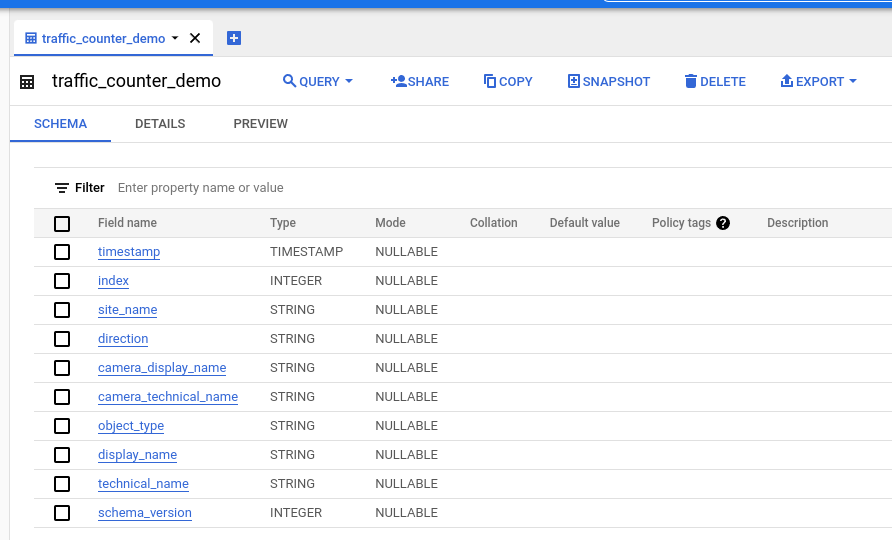Tick the checkbox for camera_display_name
Viewport: 892px width, 540px height.
click(x=62, y=368)
